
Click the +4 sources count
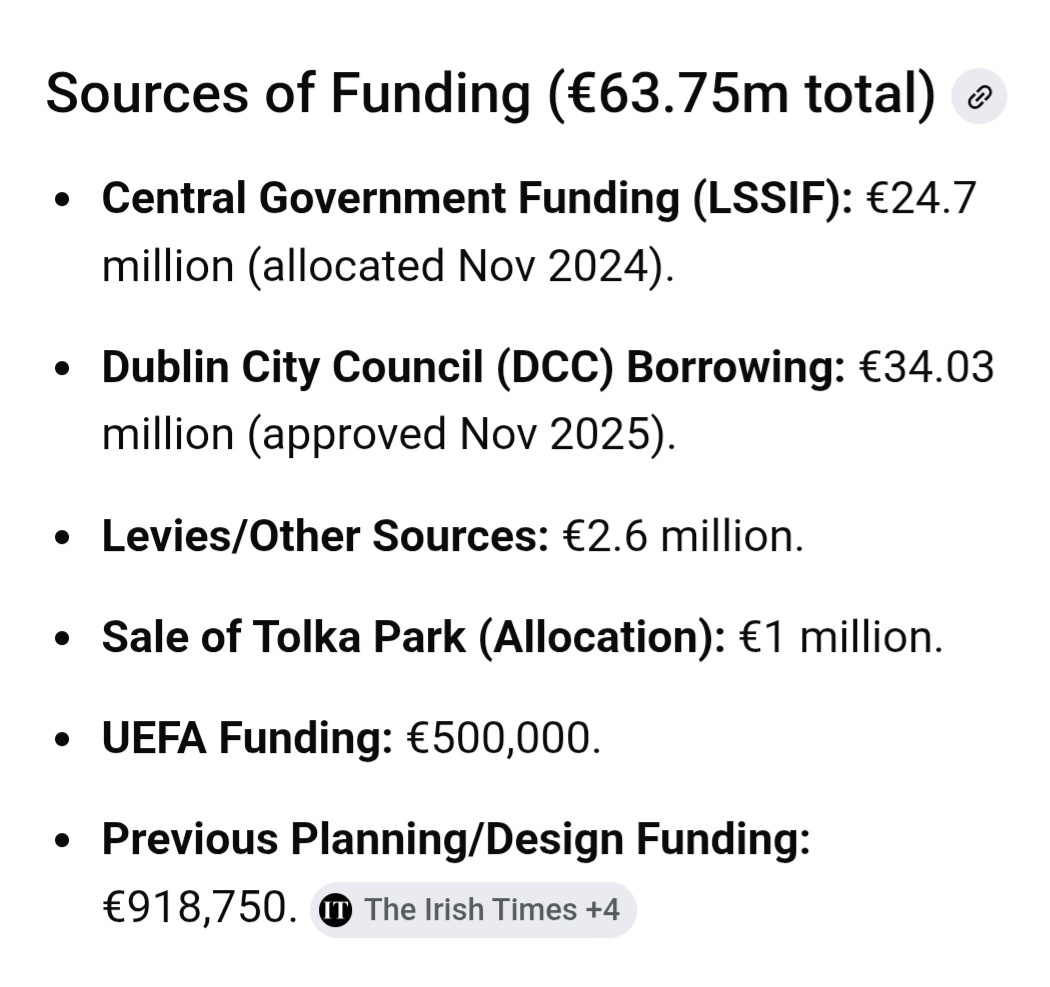point(602,910)
